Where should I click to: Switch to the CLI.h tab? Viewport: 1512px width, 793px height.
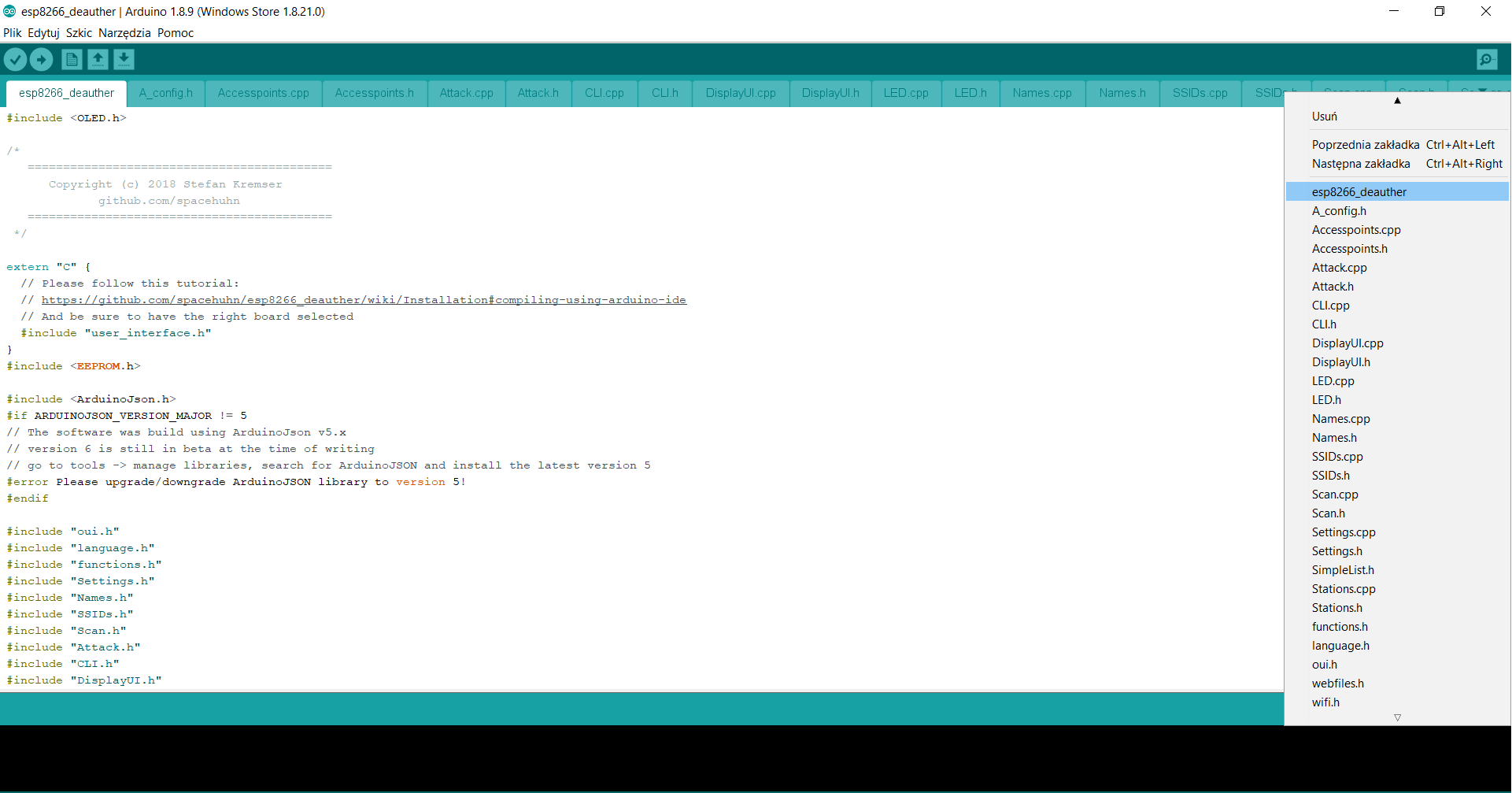pyautogui.click(x=665, y=93)
